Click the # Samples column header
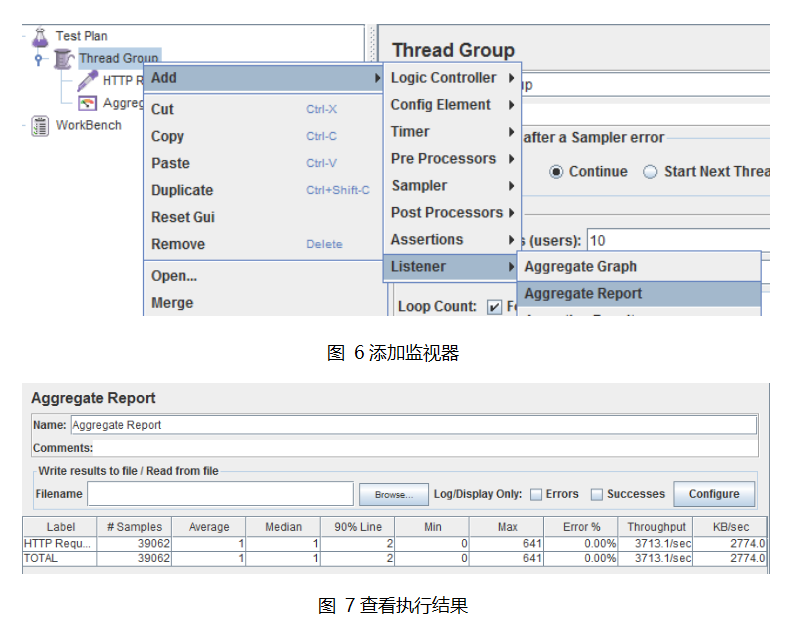 (134, 527)
